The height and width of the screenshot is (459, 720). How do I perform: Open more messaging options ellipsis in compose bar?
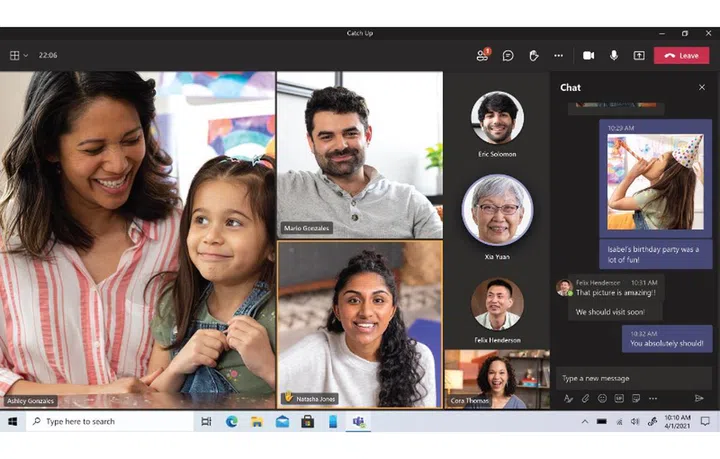point(653,398)
